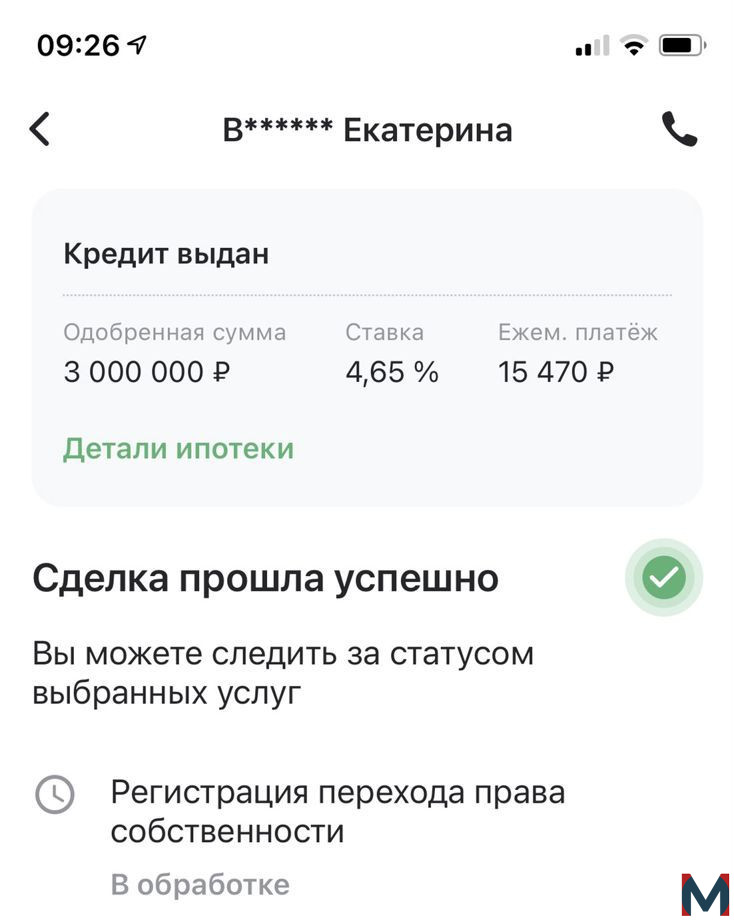Open Детали ипотеки link
The height and width of the screenshot is (920, 734).
(x=178, y=449)
